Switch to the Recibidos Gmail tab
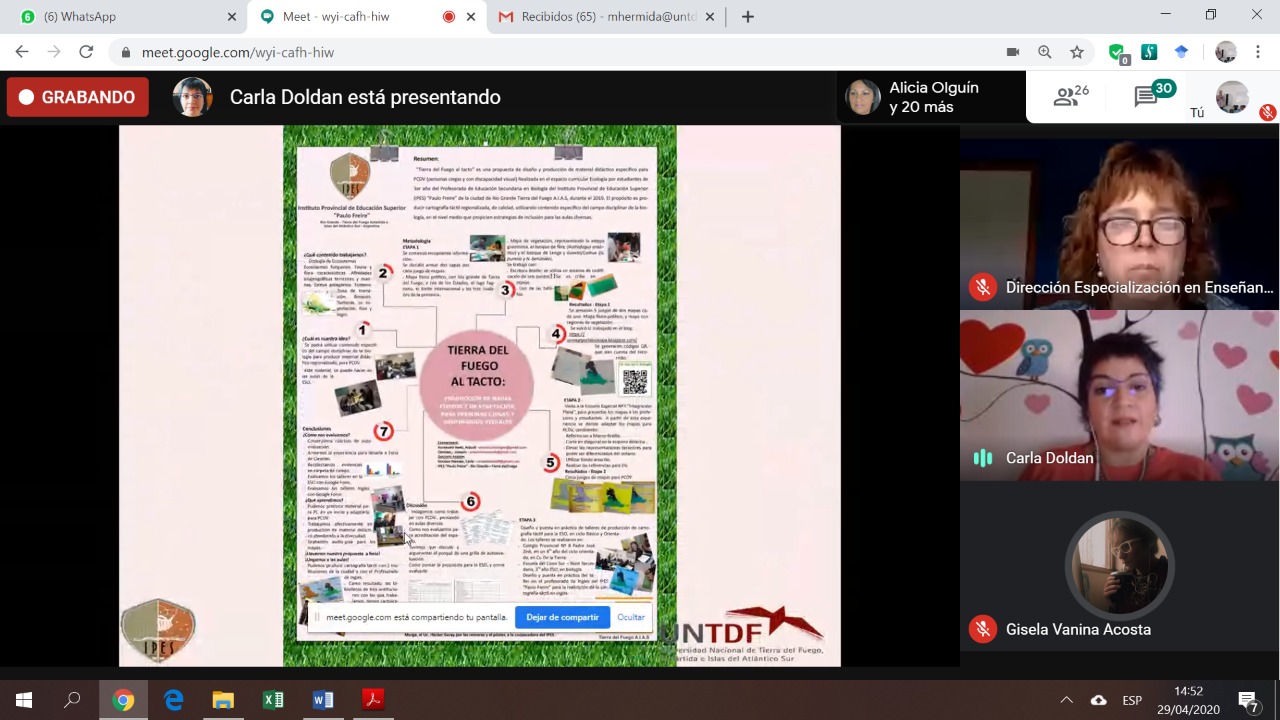 tap(605, 17)
